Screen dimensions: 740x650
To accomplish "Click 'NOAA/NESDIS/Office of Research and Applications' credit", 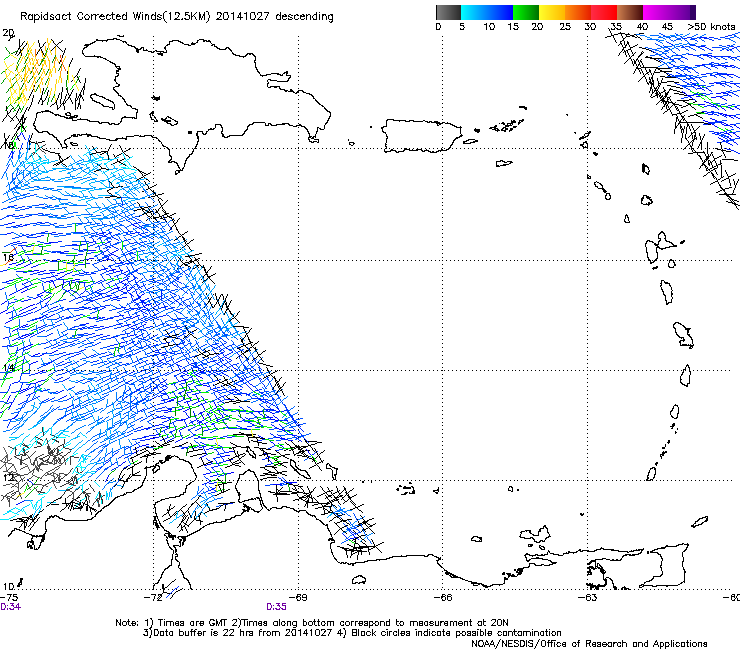I will pyautogui.click(x=589, y=643).
